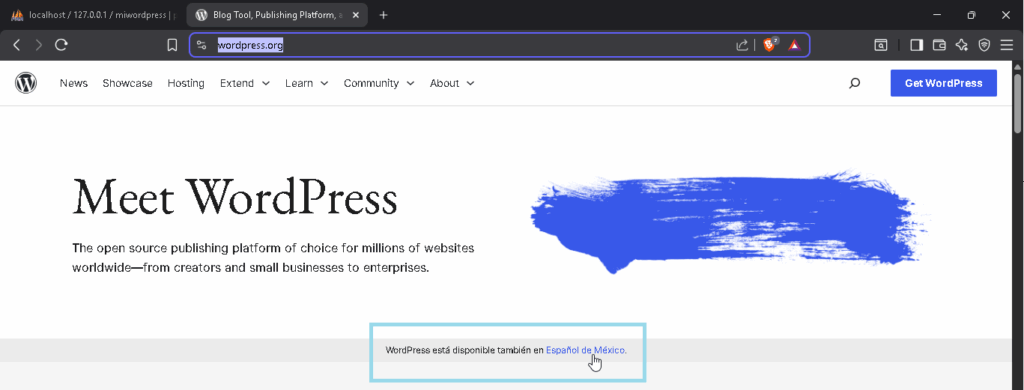The width and height of the screenshot is (1024, 390).
Task: Open Leo AI assistant icon
Action: (961, 45)
